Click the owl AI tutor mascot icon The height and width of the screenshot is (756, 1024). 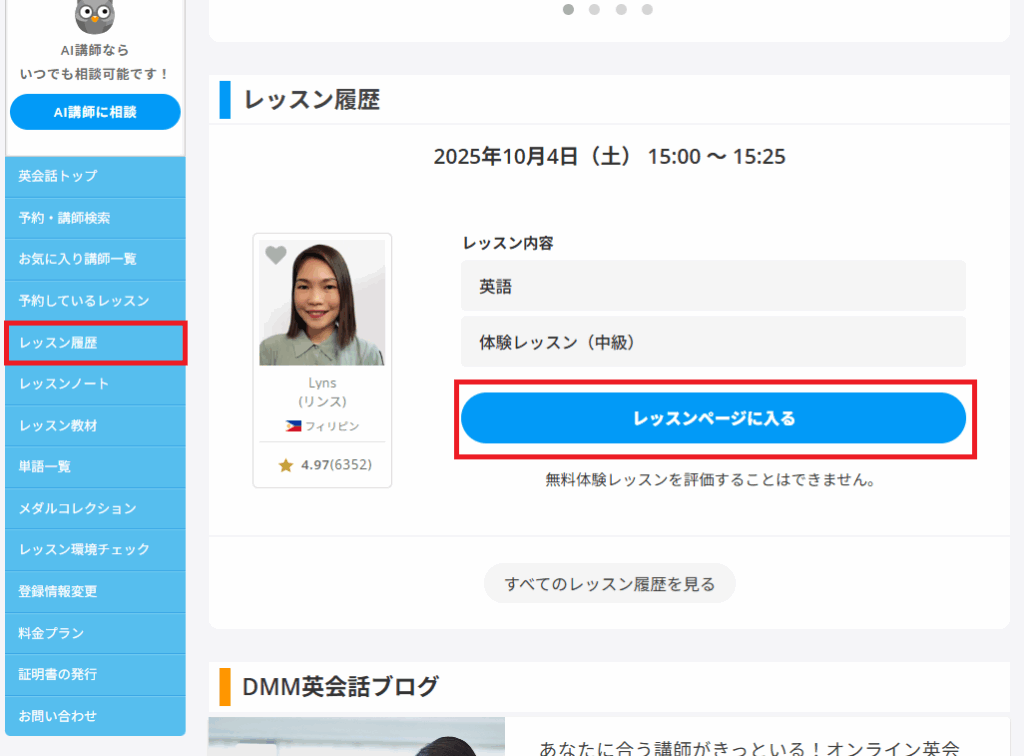95,14
